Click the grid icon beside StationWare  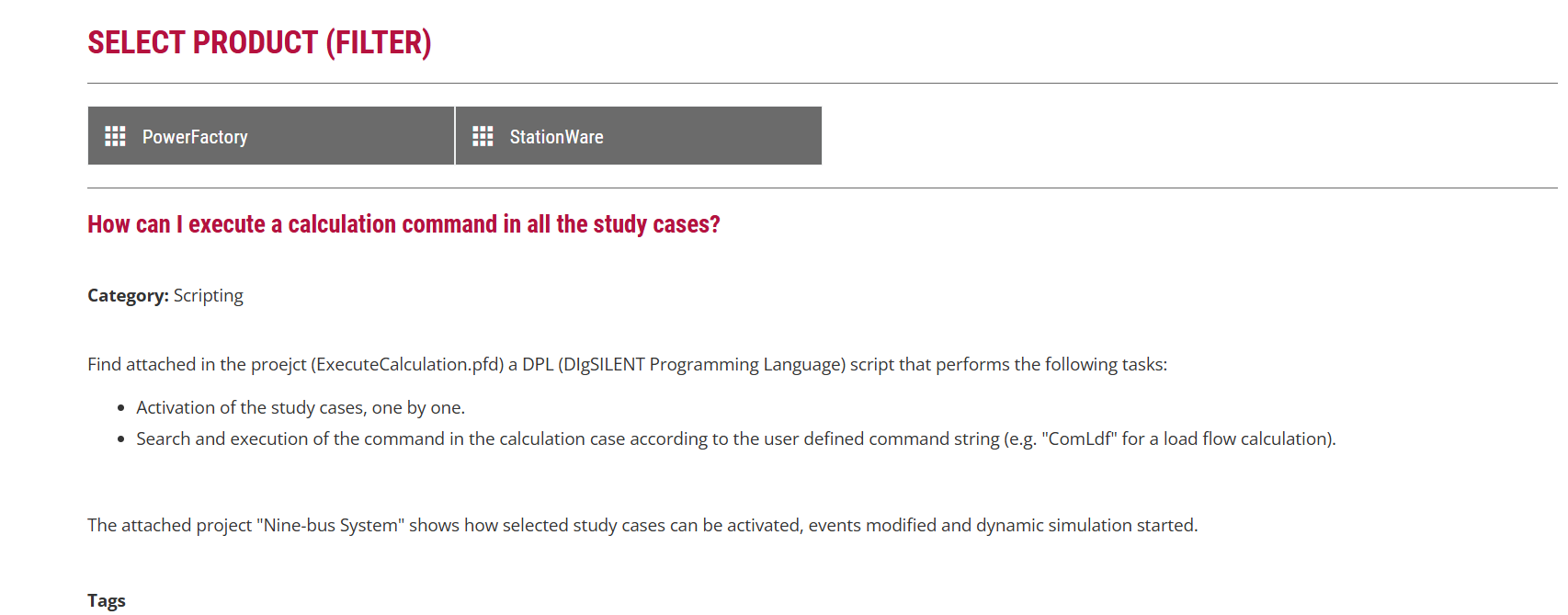point(483,137)
